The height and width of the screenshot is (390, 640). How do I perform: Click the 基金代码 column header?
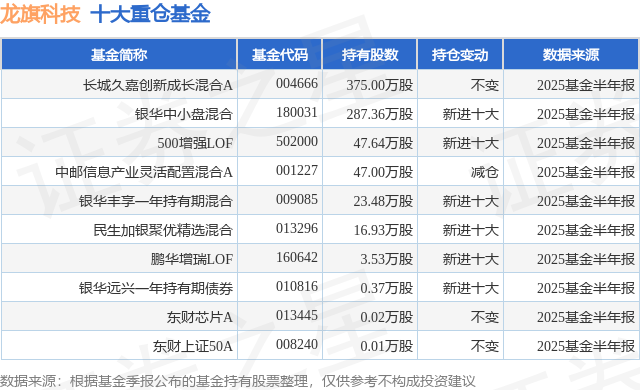[280, 55]
